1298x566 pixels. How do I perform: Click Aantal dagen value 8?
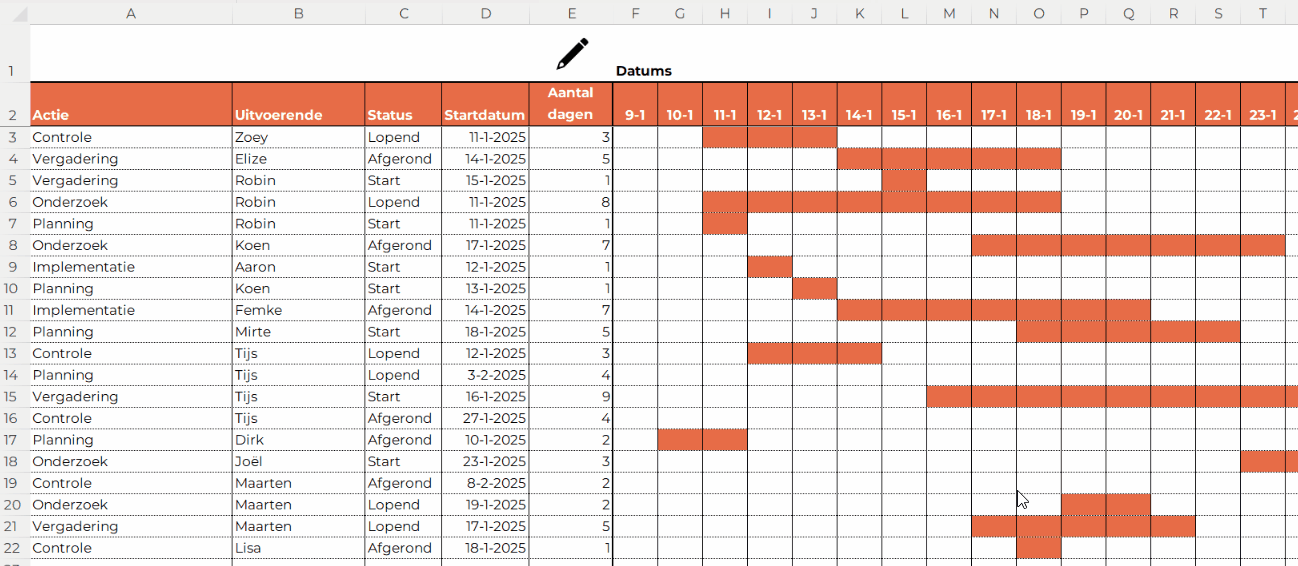tap(571, 202)
